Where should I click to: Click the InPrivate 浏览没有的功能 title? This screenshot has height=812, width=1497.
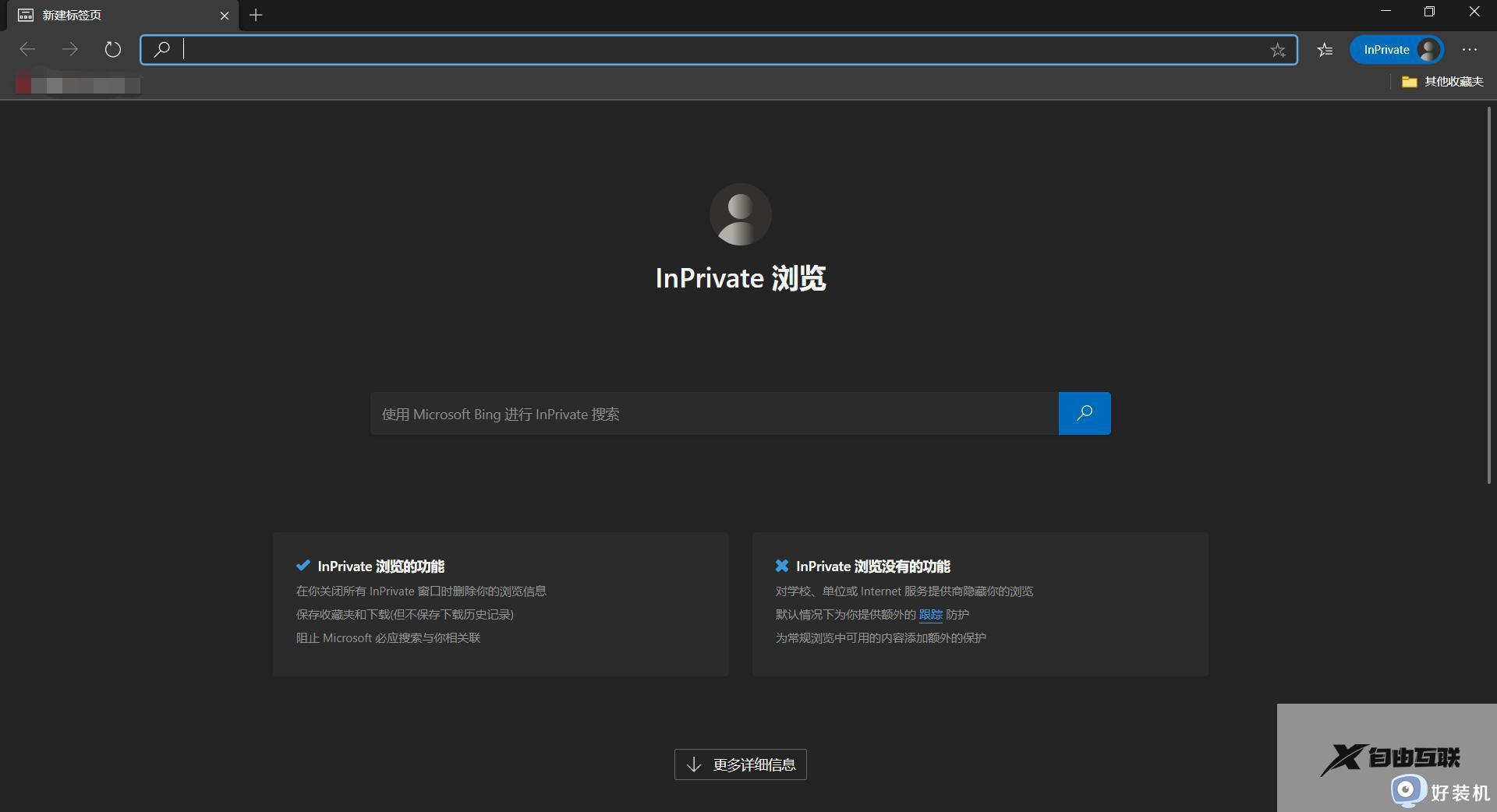pos(873,567)
